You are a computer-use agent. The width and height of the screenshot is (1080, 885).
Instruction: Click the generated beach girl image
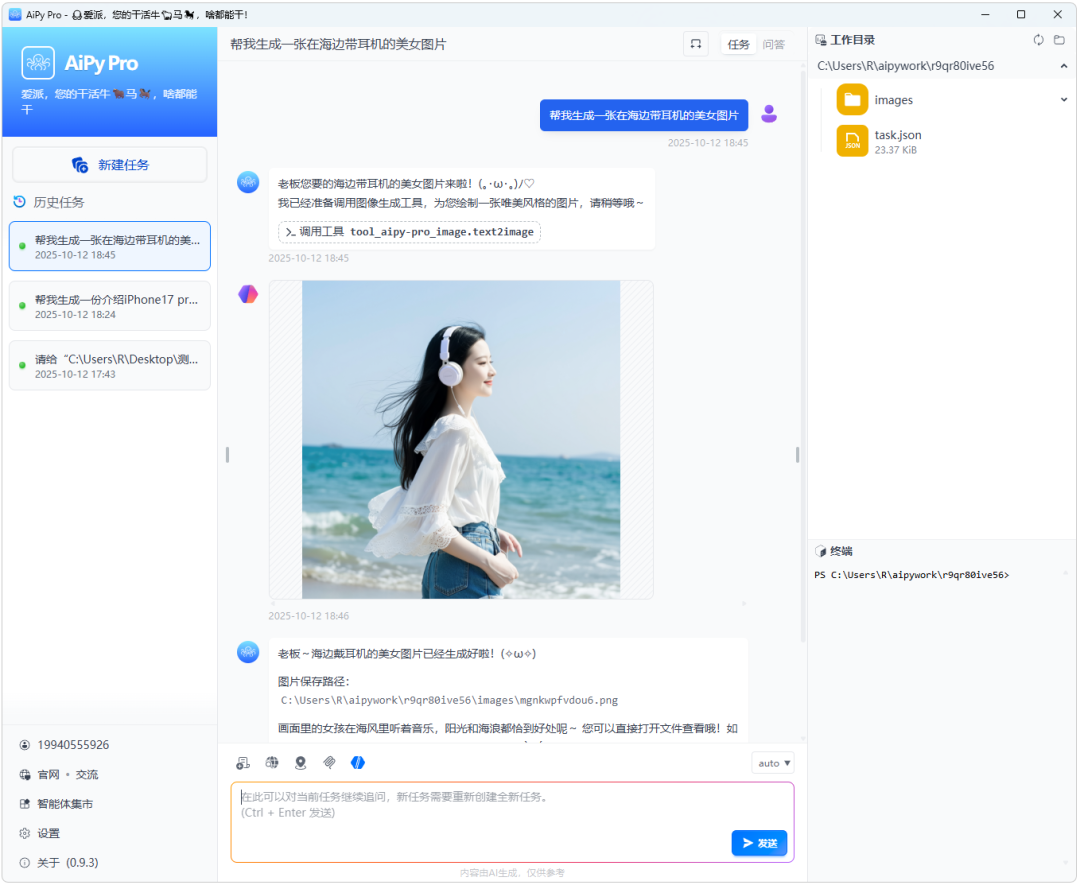(460, 440)
